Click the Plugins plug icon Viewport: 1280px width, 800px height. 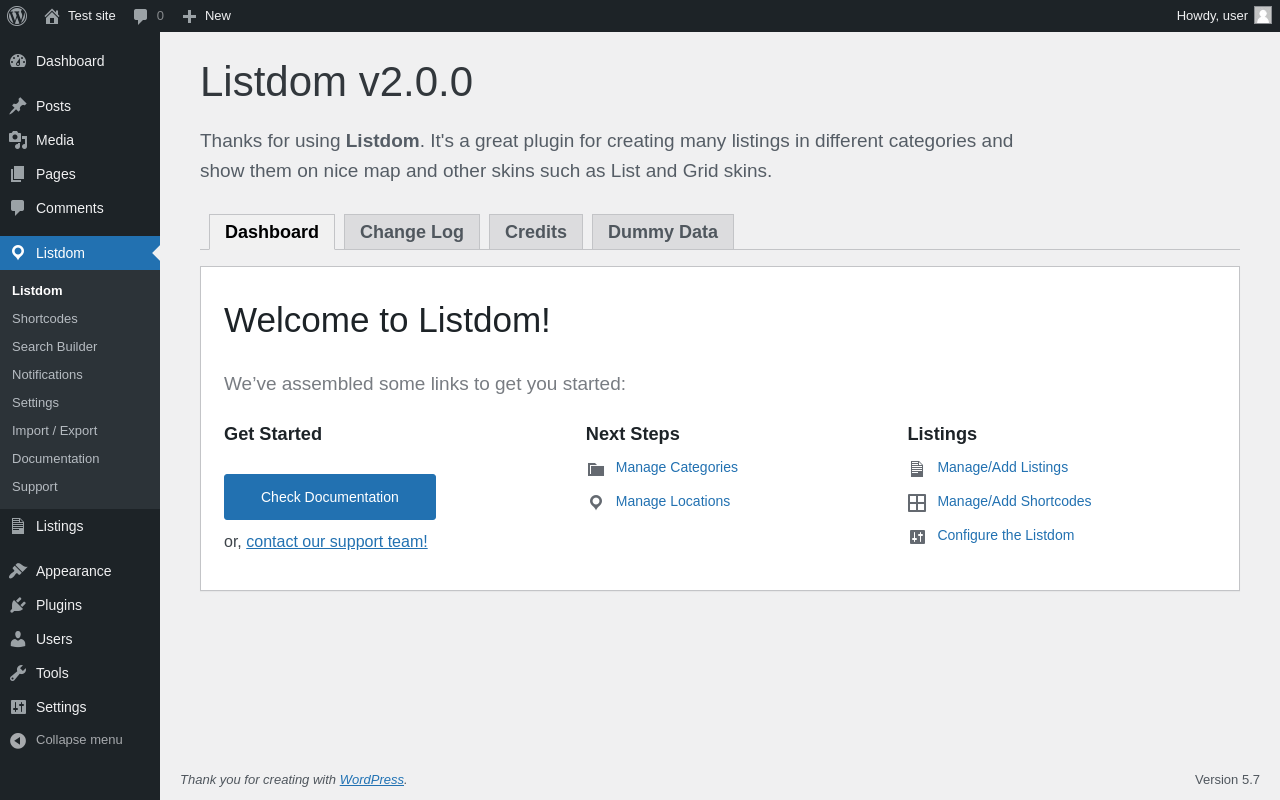(x=18, y=605)
